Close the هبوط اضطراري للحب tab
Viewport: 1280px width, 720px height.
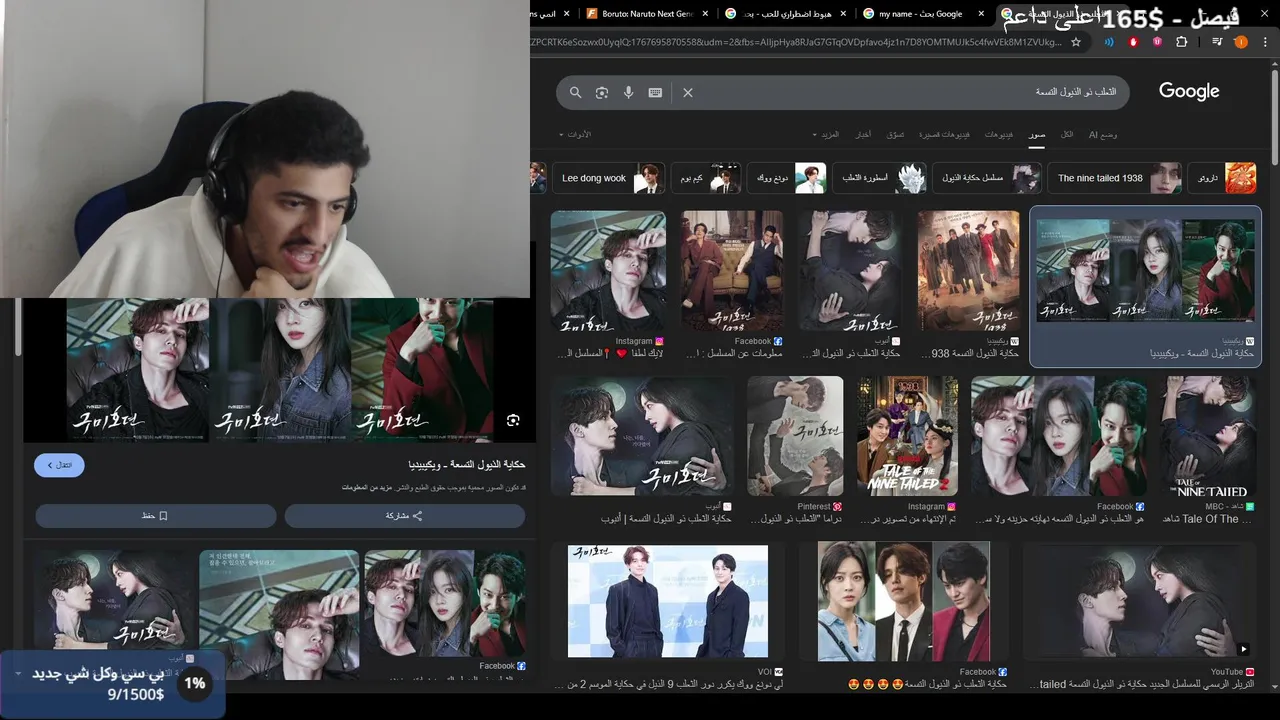point(843,14)
